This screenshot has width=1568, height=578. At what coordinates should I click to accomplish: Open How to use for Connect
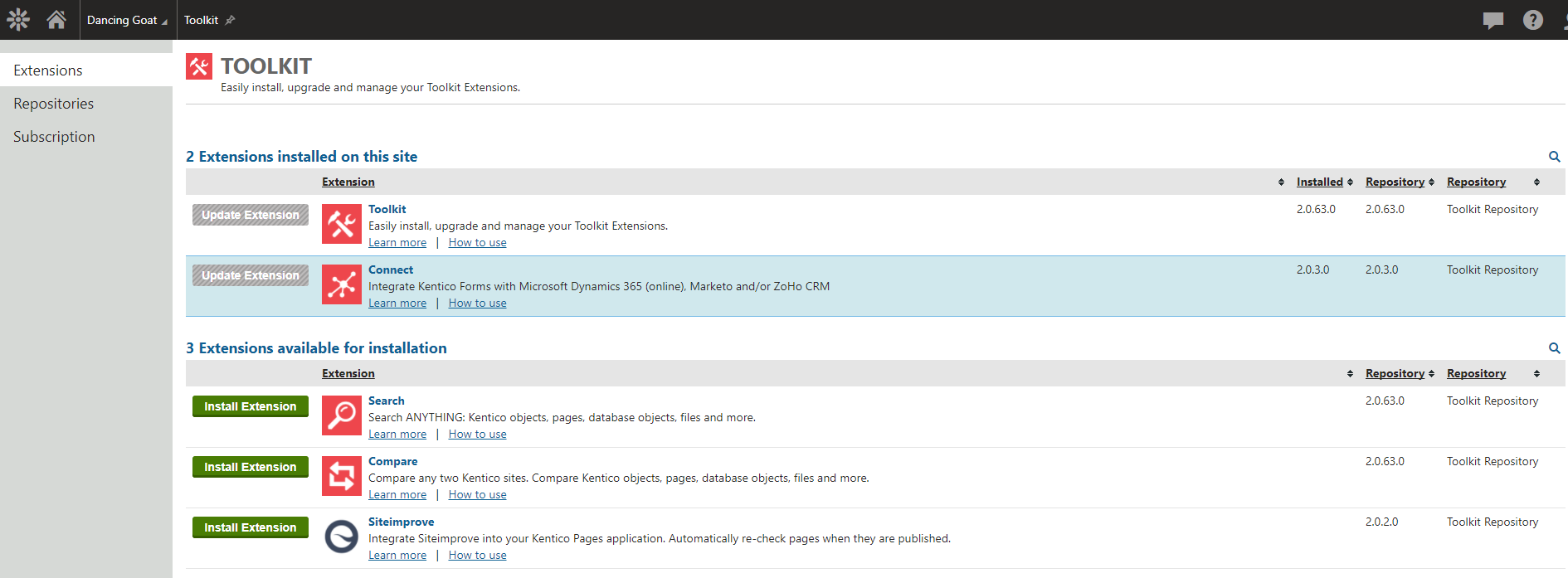[477, 304]
